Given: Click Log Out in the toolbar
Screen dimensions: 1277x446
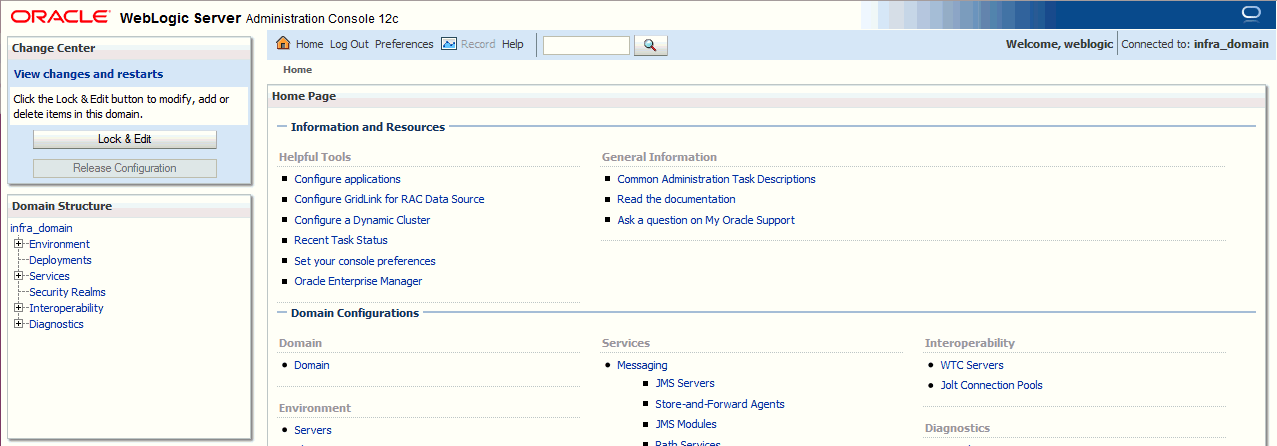Looking at the screenshot, I should tap(349, 44).
